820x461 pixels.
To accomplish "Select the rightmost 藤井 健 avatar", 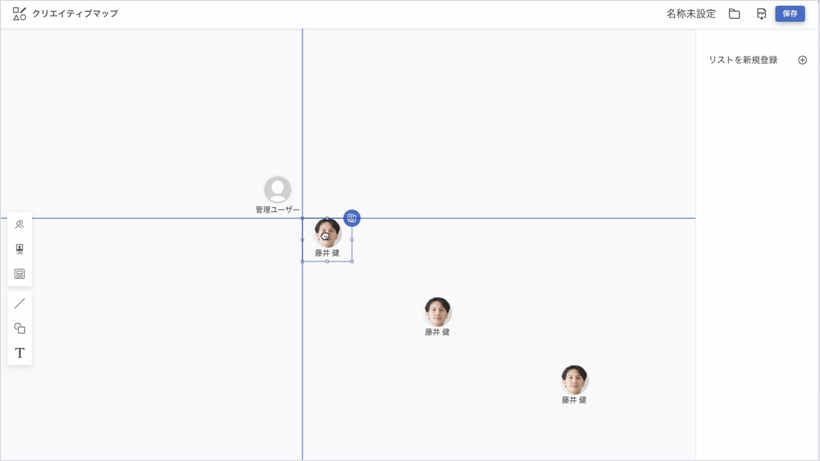I will point(574,379).
